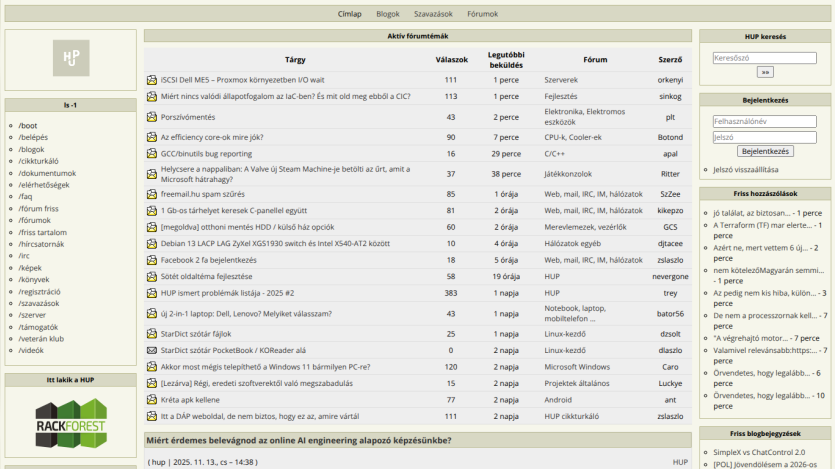
Task: Open recent comment jó találat, az biztosan
Action: tap(752, 213)
